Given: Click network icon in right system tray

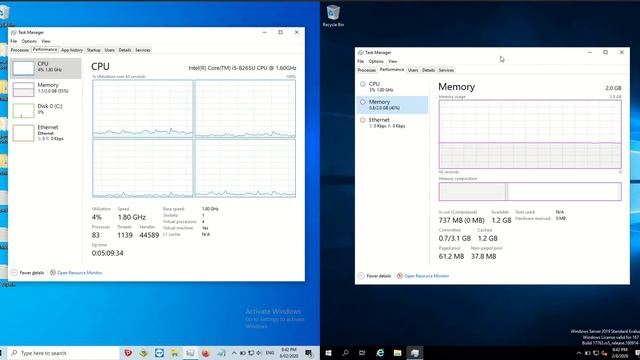Looking at the screenshot, I should (x=596, y=353).
